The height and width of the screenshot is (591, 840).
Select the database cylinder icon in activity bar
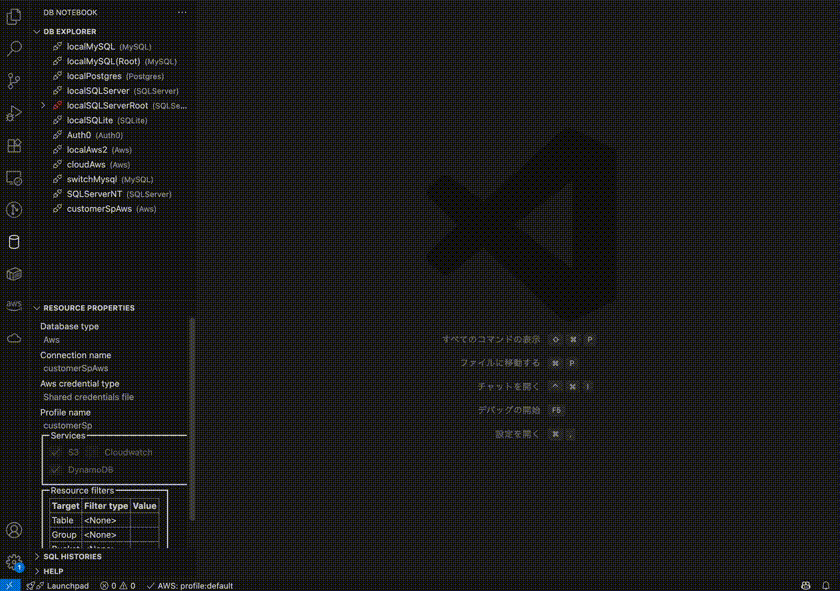(x=14, y=242)
